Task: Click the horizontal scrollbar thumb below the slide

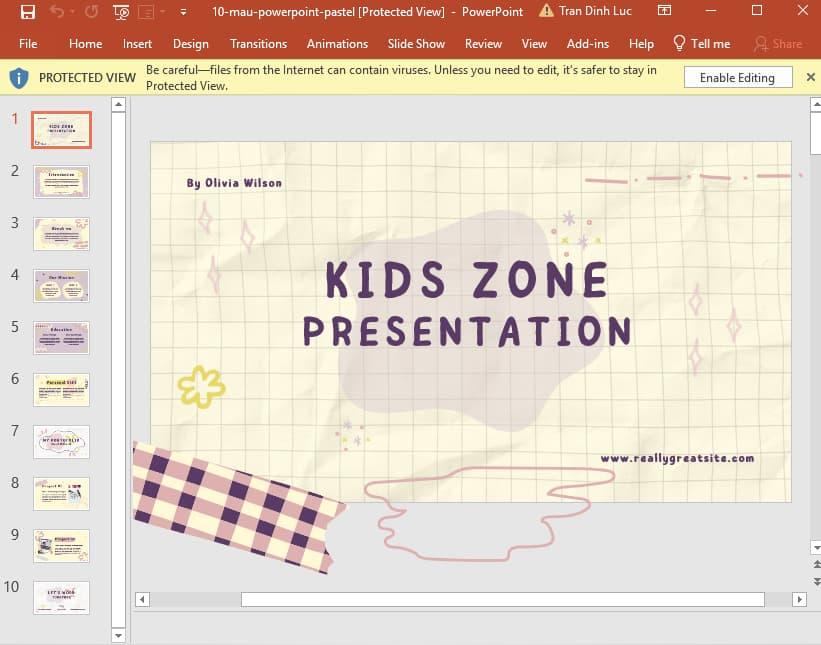Action: [x=502, y=599]
